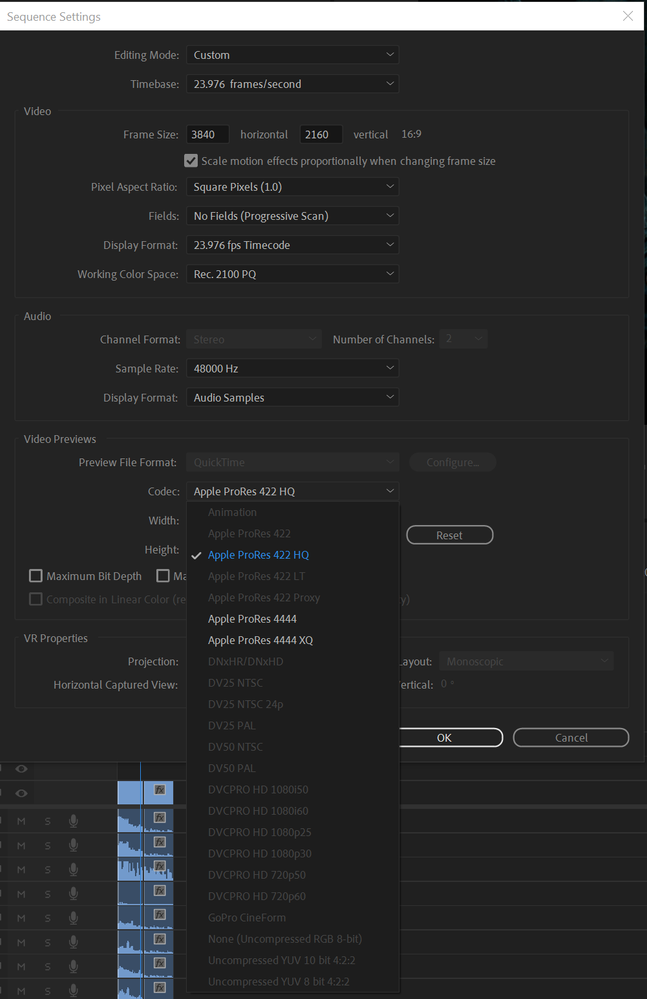Click the fx badge on the topmost audio clip
The width and height of the screenshot is (647, 999).
160,817
